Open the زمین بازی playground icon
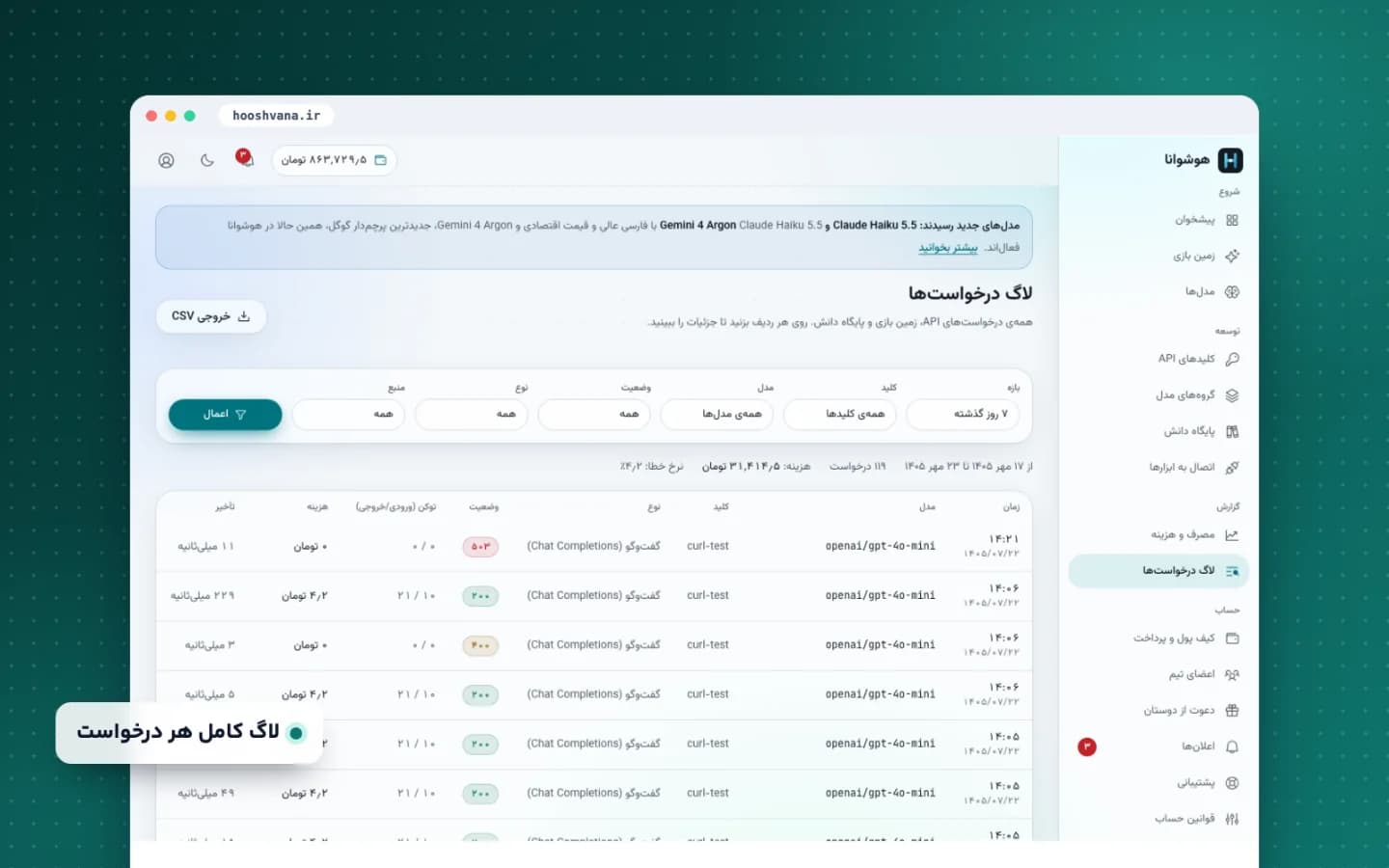This screenshot has width=1389, height=868. (1232, 256)
